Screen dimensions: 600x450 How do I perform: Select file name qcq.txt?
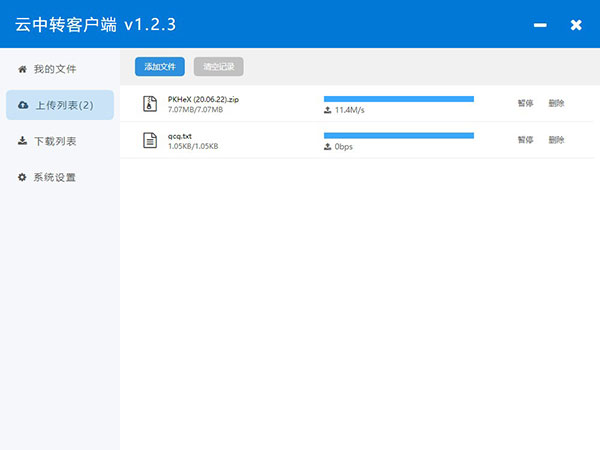[179, 136]
